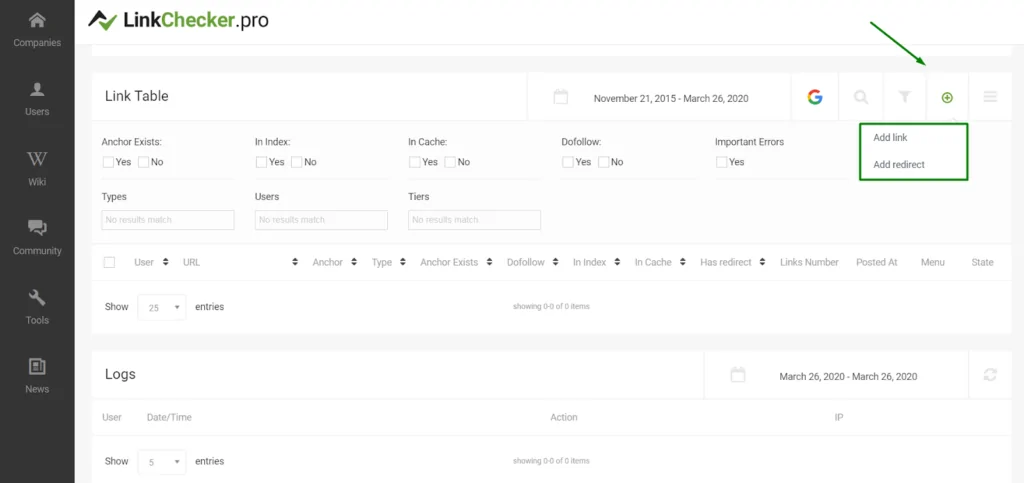Screen dimensions: 1024x483
Task: Sort by Anchor Exists column arrows
Action: coord(489,262)
